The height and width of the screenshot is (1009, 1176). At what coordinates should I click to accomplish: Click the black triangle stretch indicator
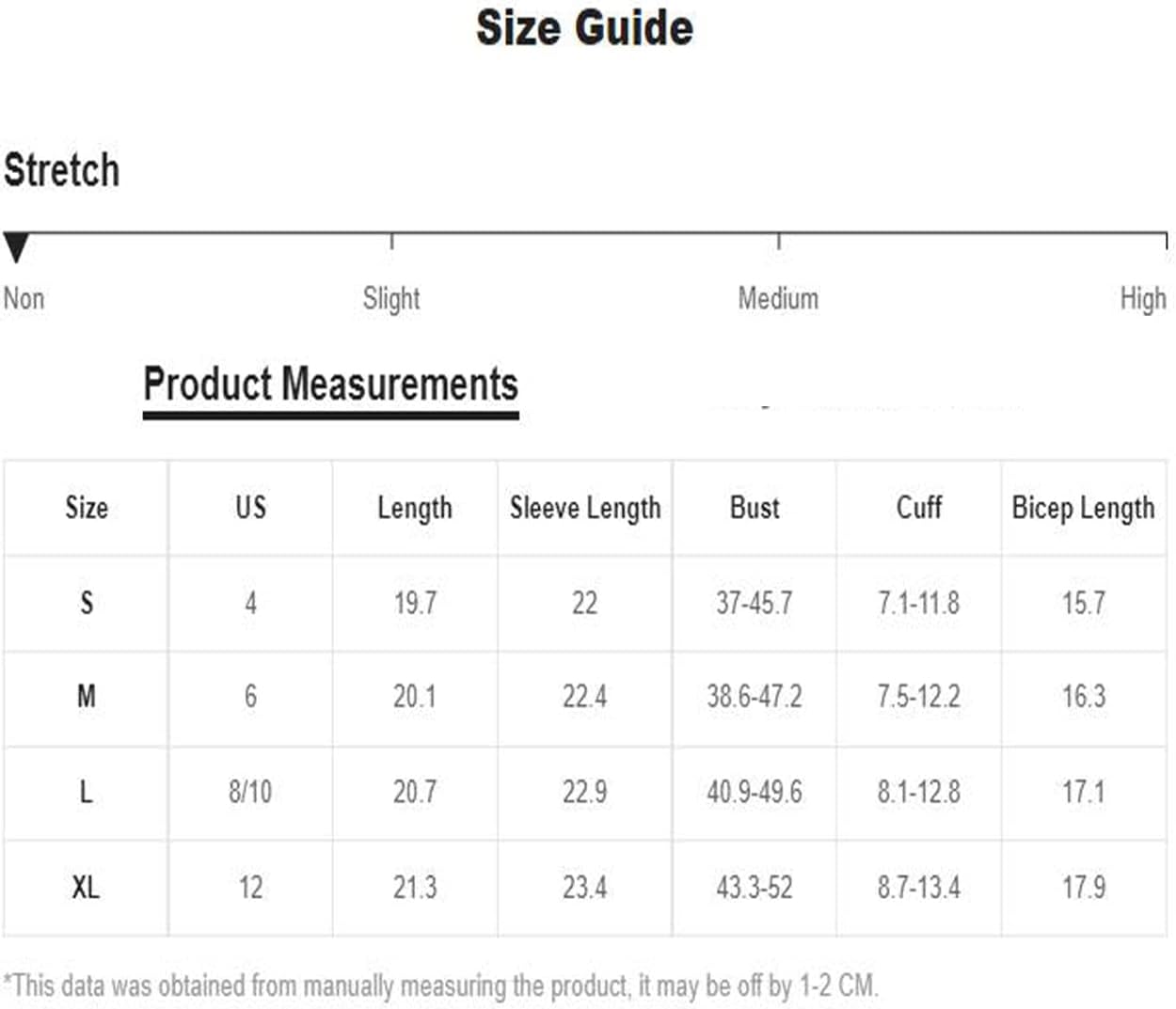tap(16, 246)
